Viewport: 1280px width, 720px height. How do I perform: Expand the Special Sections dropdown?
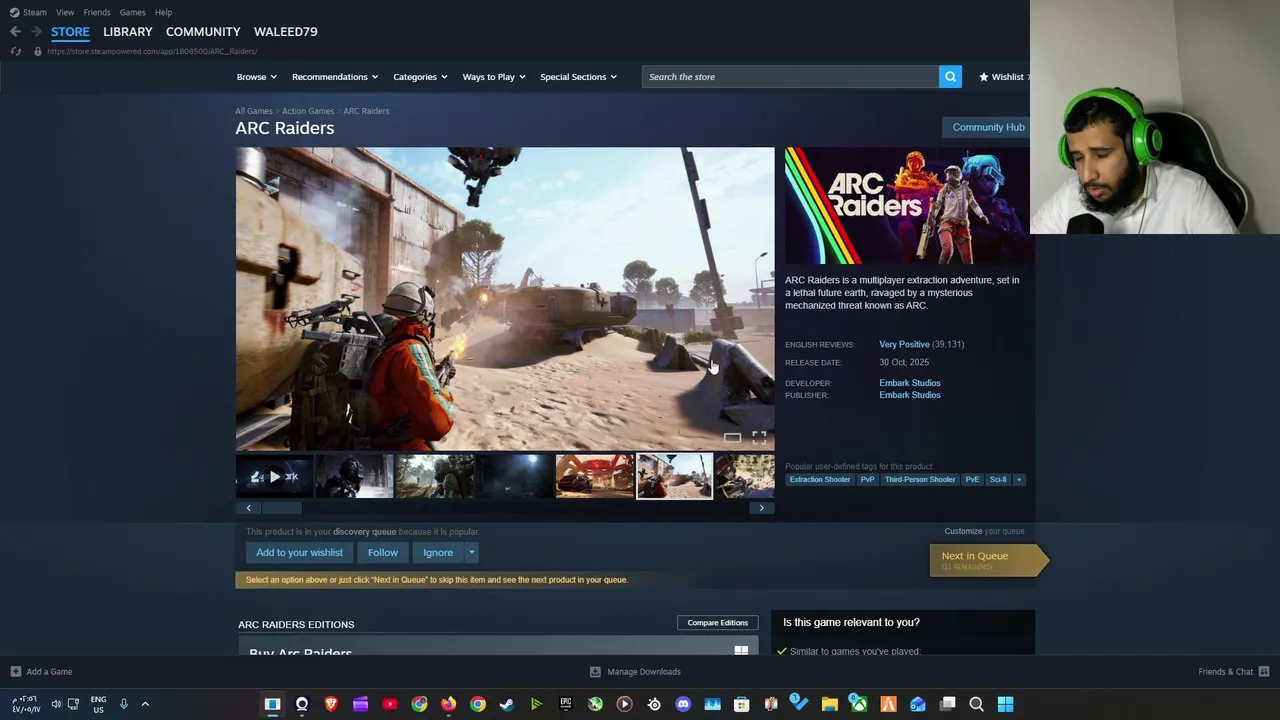[x=579, y=77]
